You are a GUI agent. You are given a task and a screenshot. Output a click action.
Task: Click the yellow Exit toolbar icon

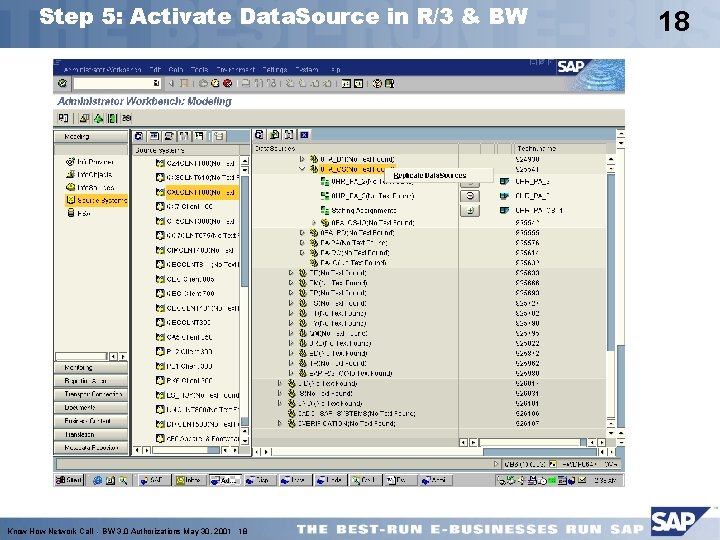coord(215,83)
